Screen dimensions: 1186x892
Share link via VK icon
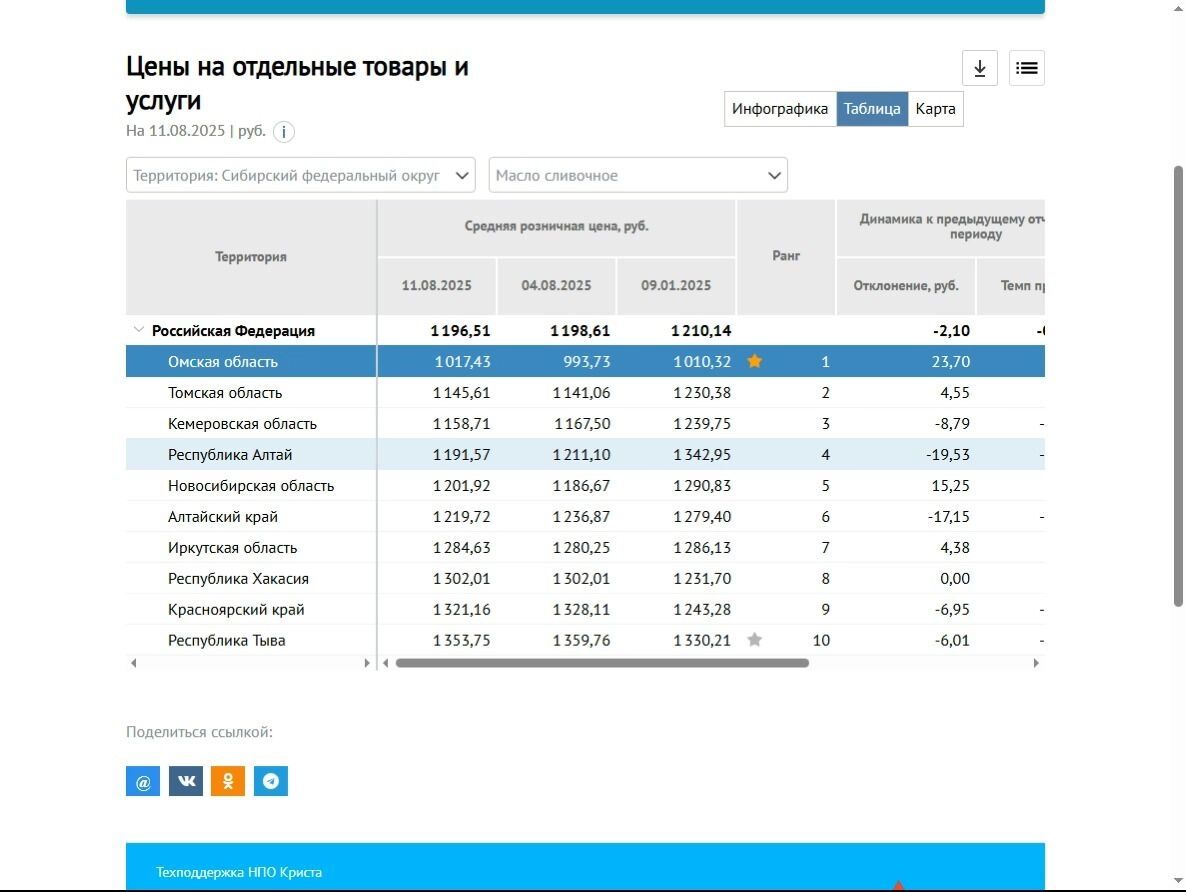[186, 781]
